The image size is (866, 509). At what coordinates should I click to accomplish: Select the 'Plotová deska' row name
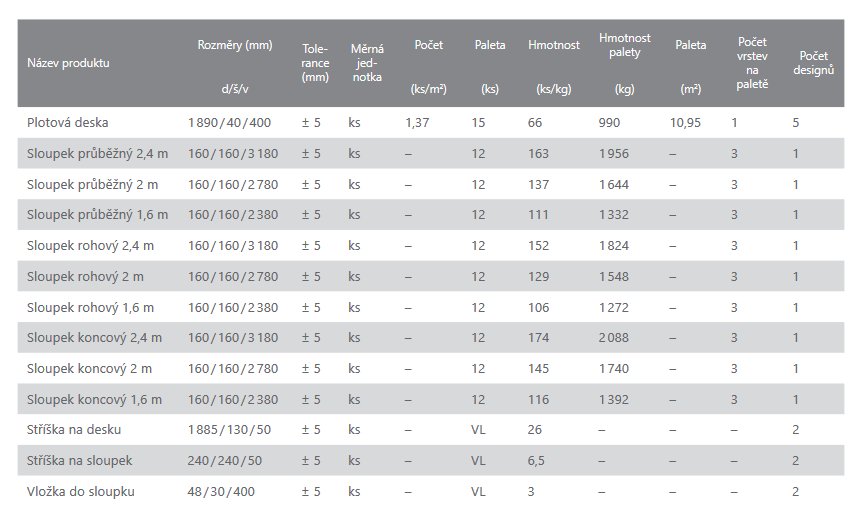tap(67, 123)
